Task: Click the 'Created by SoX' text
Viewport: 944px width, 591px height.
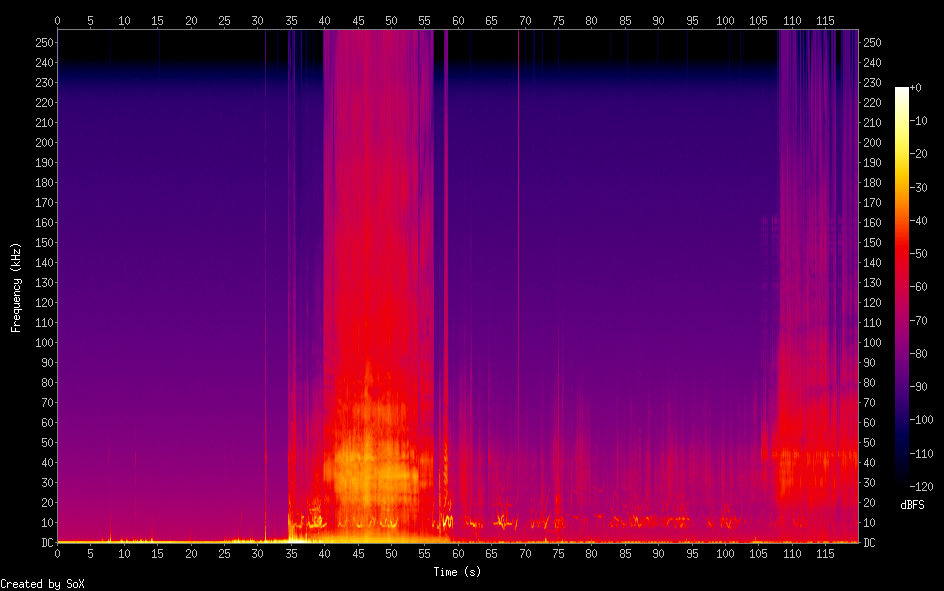Action: pos(42,583)
